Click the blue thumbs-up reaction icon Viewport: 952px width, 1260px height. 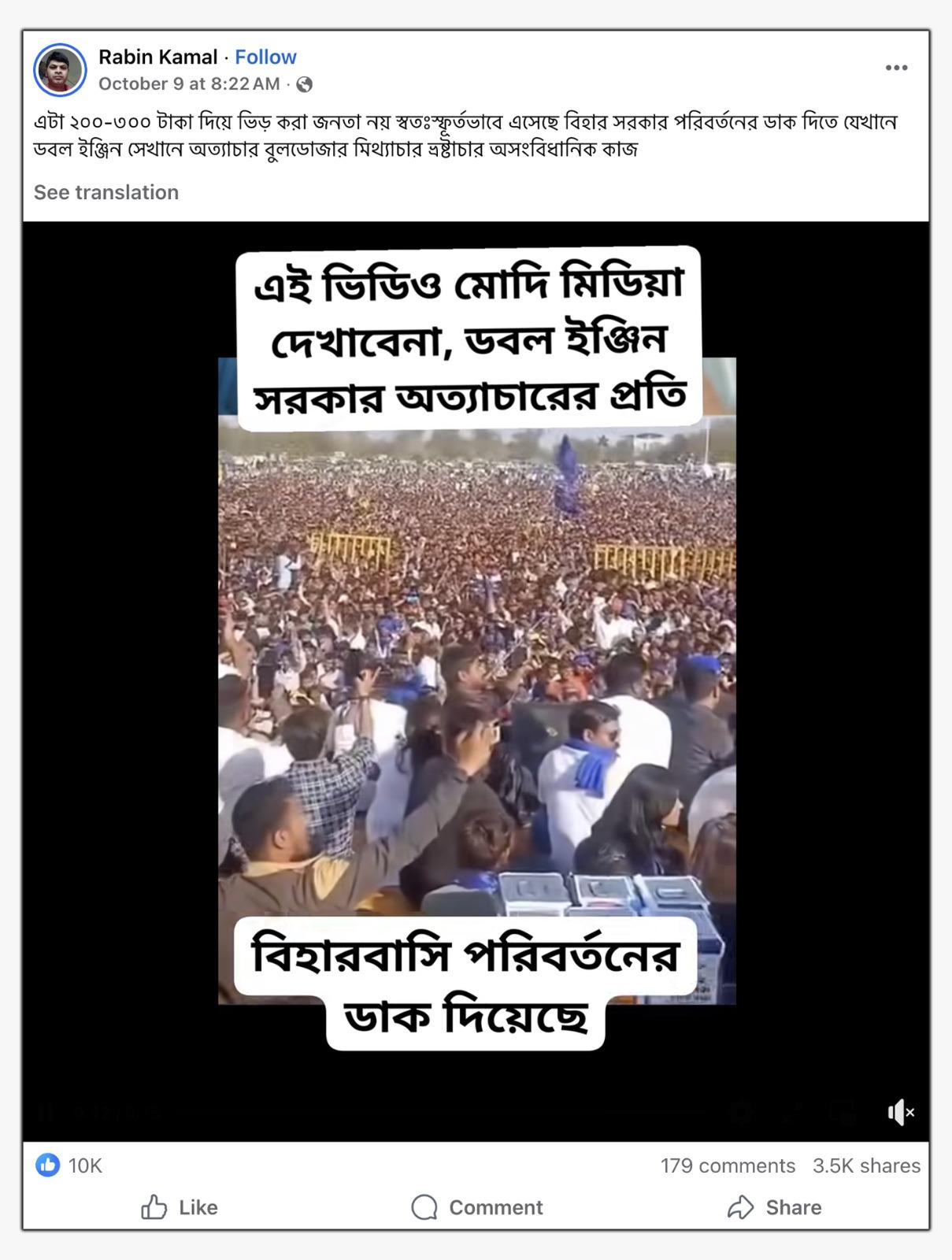[47, 1165]
